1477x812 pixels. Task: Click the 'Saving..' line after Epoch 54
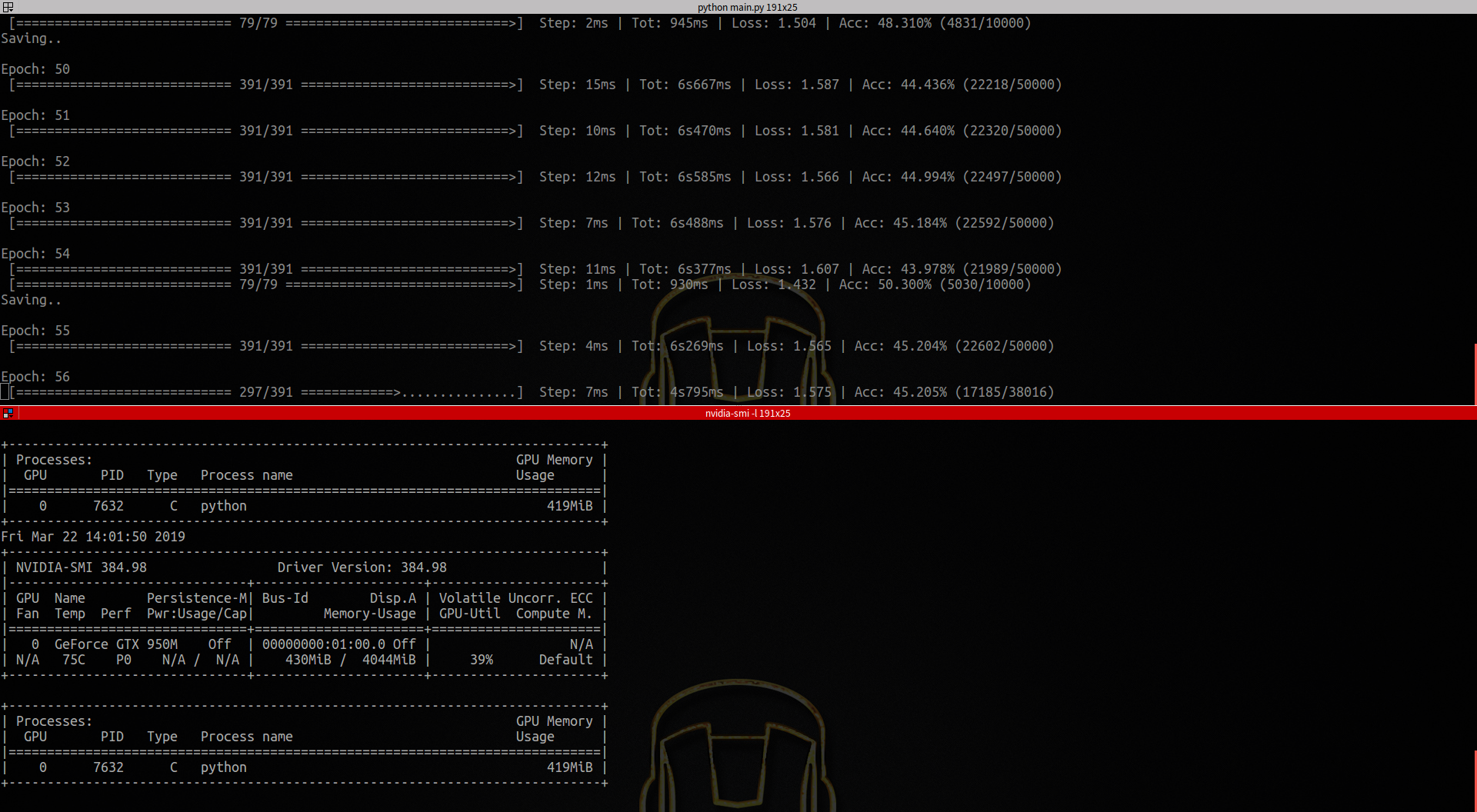pyautogui.click(x=32, y=300)
